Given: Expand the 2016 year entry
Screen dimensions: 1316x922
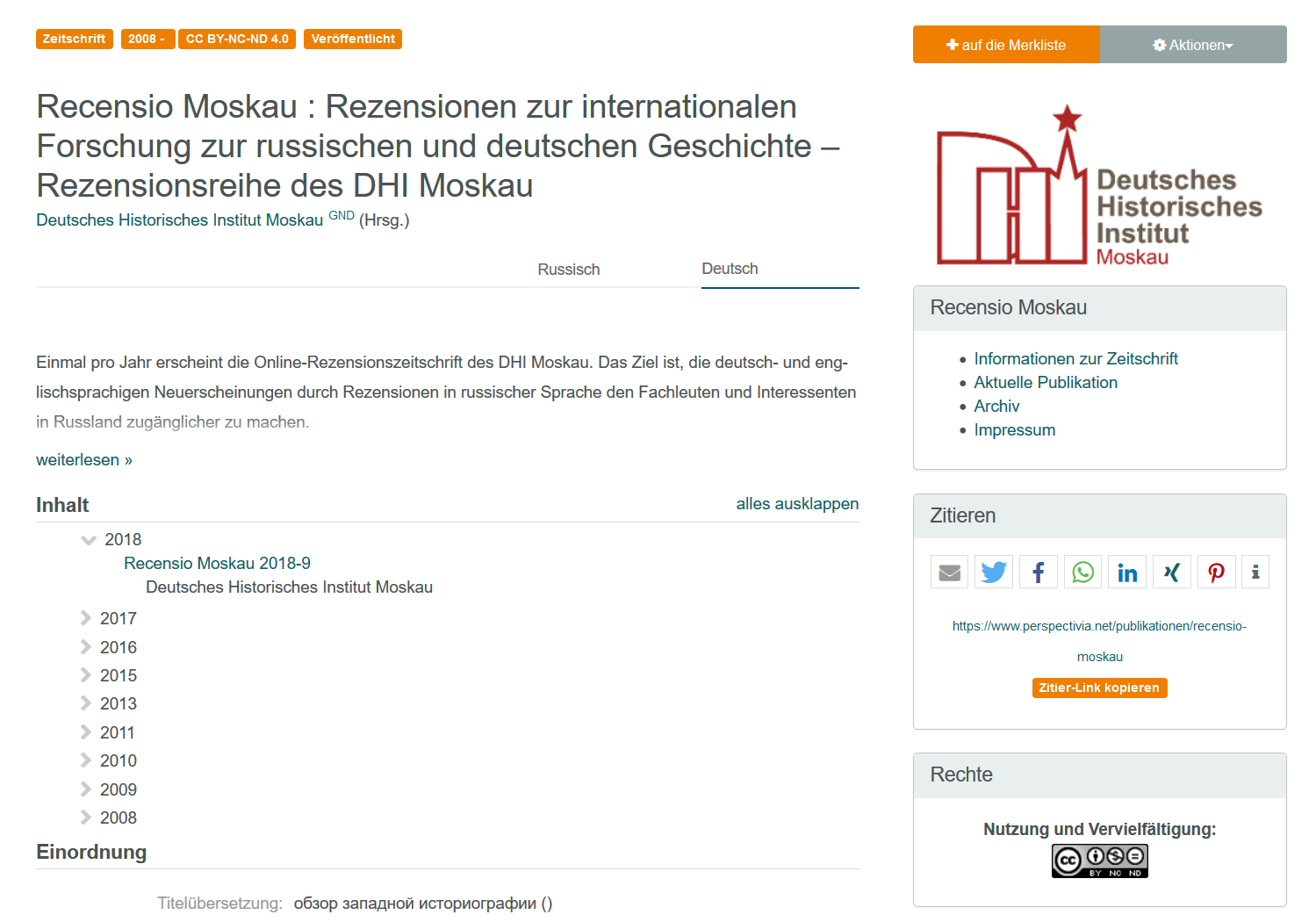Looking at the screenshot, I should coord(86,647).
